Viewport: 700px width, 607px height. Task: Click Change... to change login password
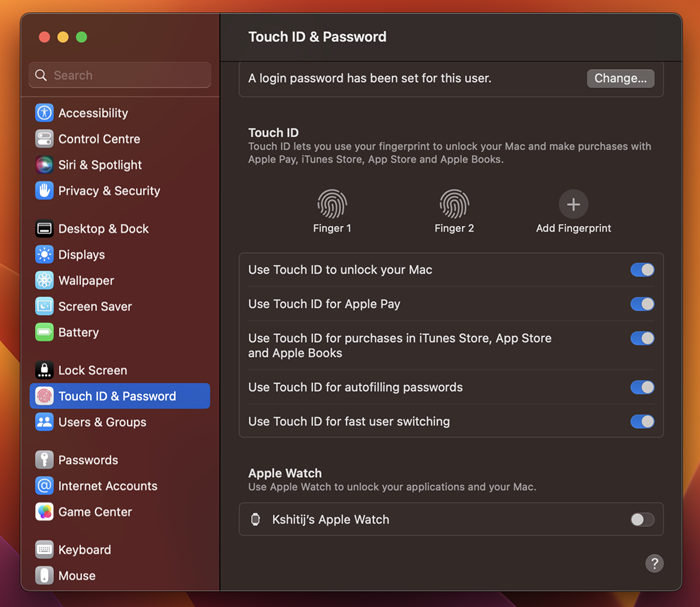point(620,78)
